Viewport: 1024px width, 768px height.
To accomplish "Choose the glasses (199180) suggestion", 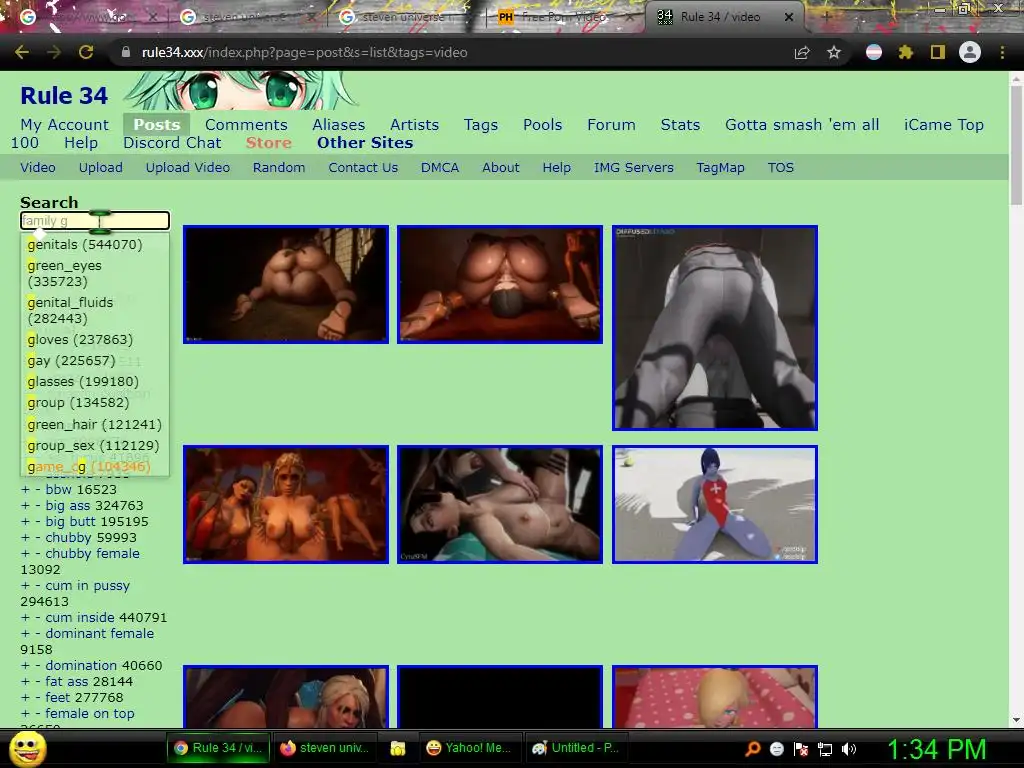I will (x=95, y=381).
